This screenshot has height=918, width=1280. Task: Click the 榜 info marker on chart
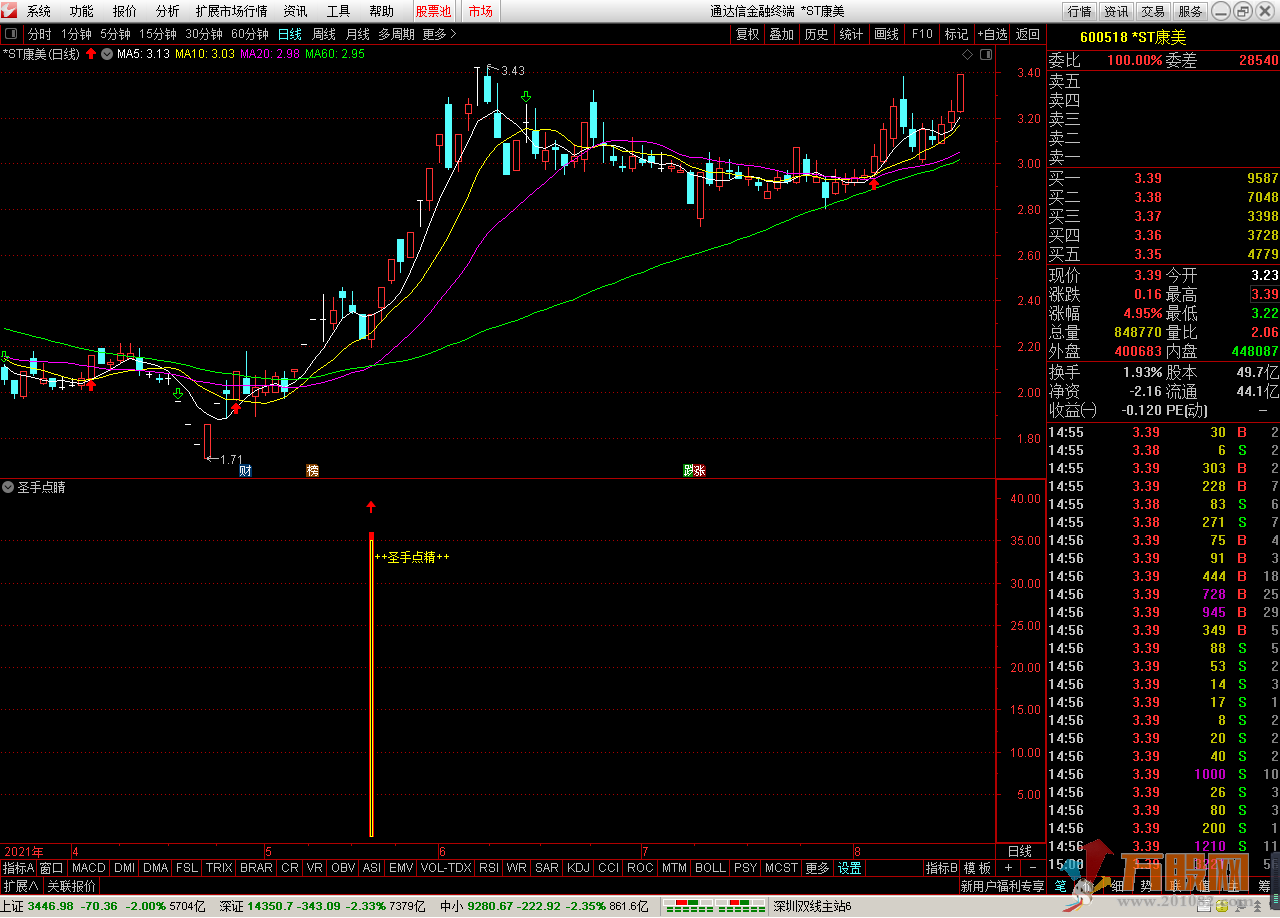[312, 470]
